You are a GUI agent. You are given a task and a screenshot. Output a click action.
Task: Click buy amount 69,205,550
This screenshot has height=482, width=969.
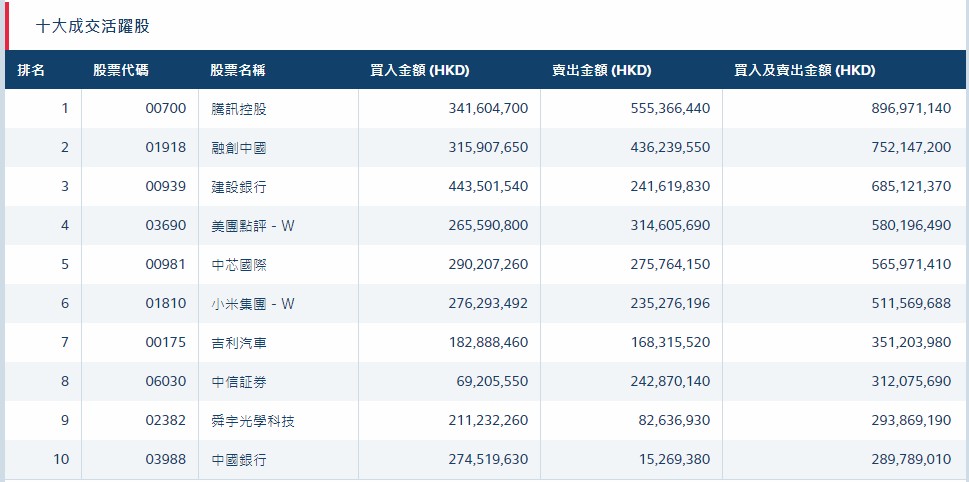coord(493,381)
